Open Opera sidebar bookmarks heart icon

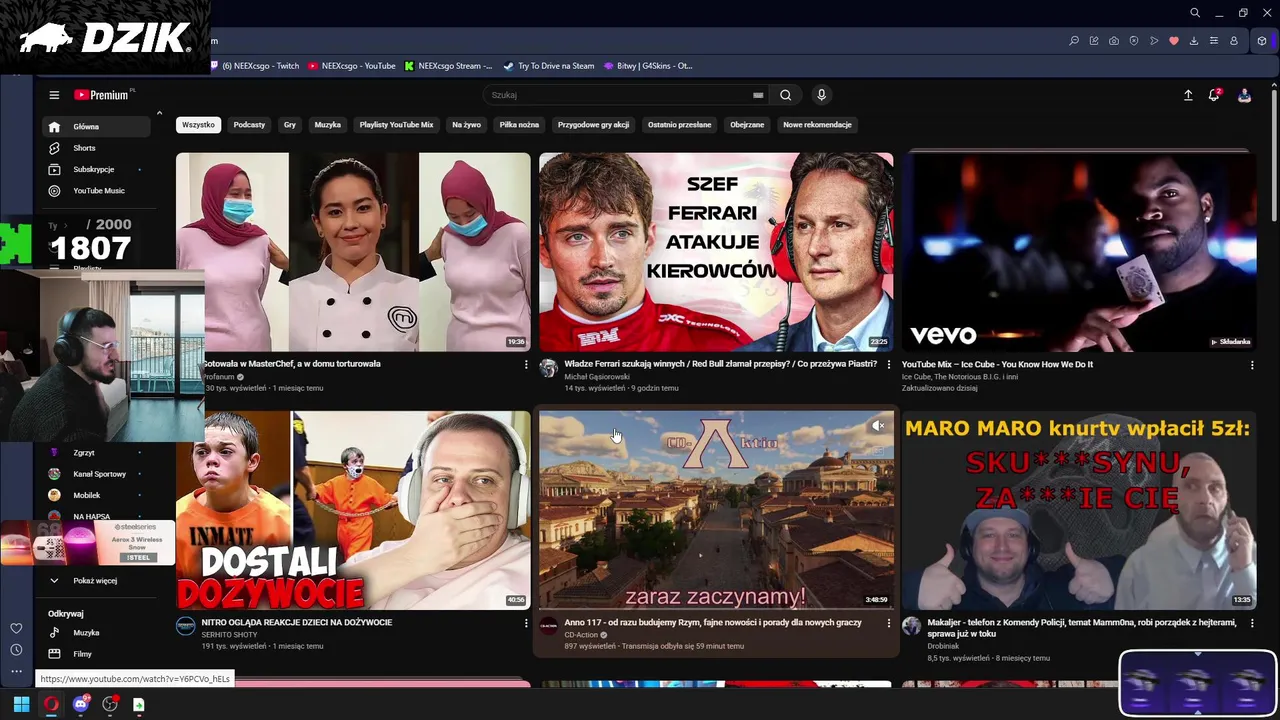pos(16,628)
